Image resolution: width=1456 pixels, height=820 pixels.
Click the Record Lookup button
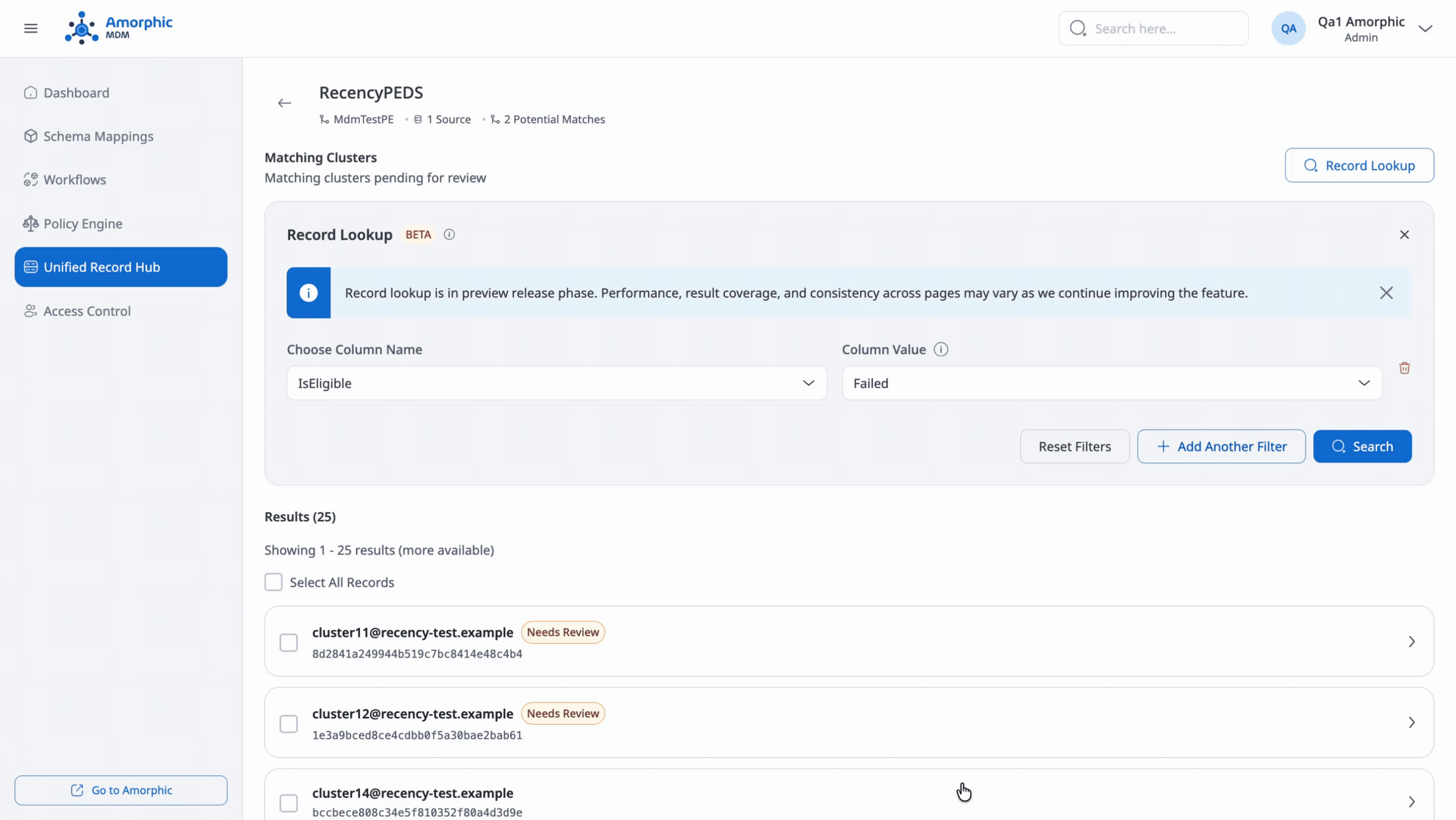click(x=1359, y=165)
